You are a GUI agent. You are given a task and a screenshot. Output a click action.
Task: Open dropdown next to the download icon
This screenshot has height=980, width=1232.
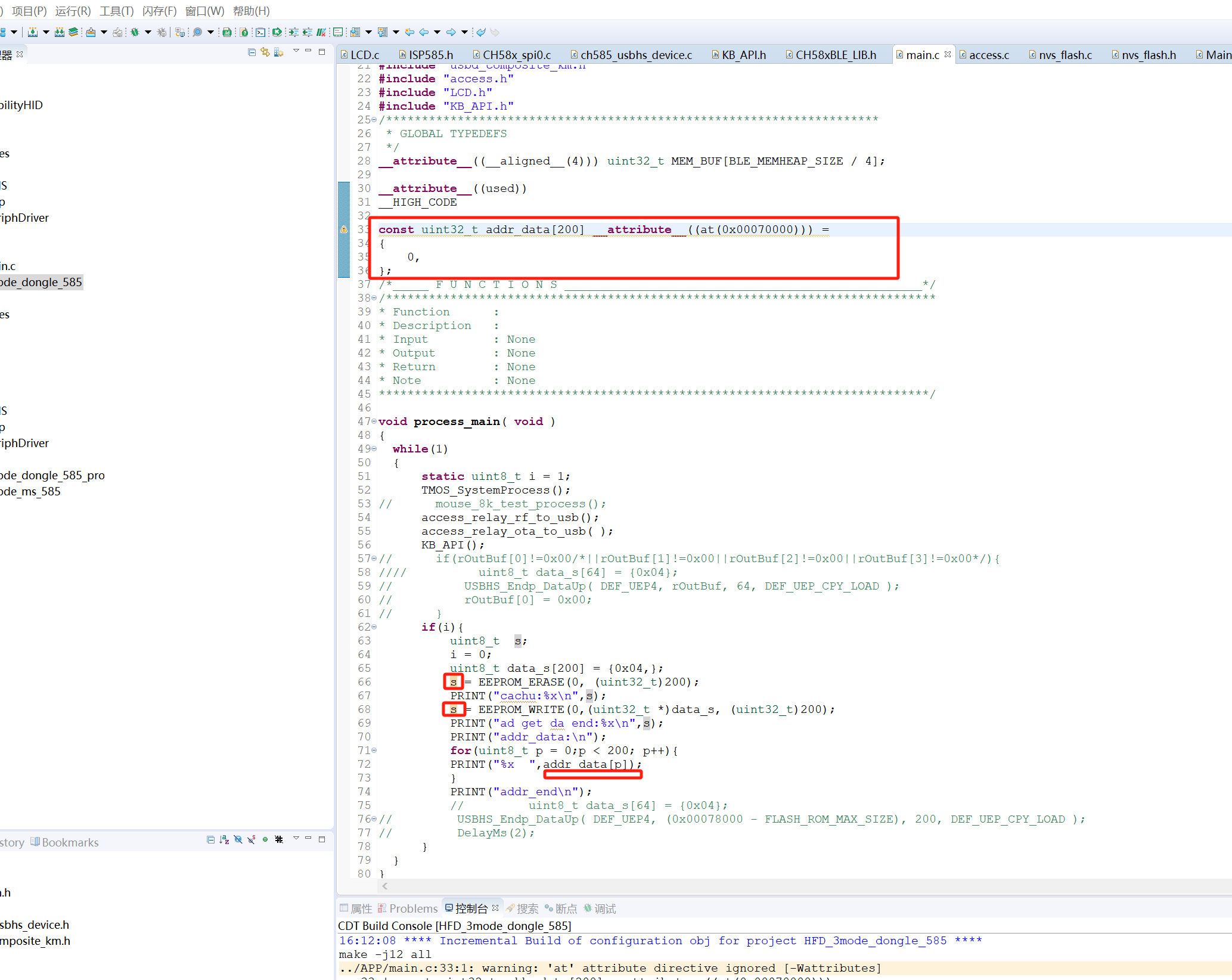(46, 32)
